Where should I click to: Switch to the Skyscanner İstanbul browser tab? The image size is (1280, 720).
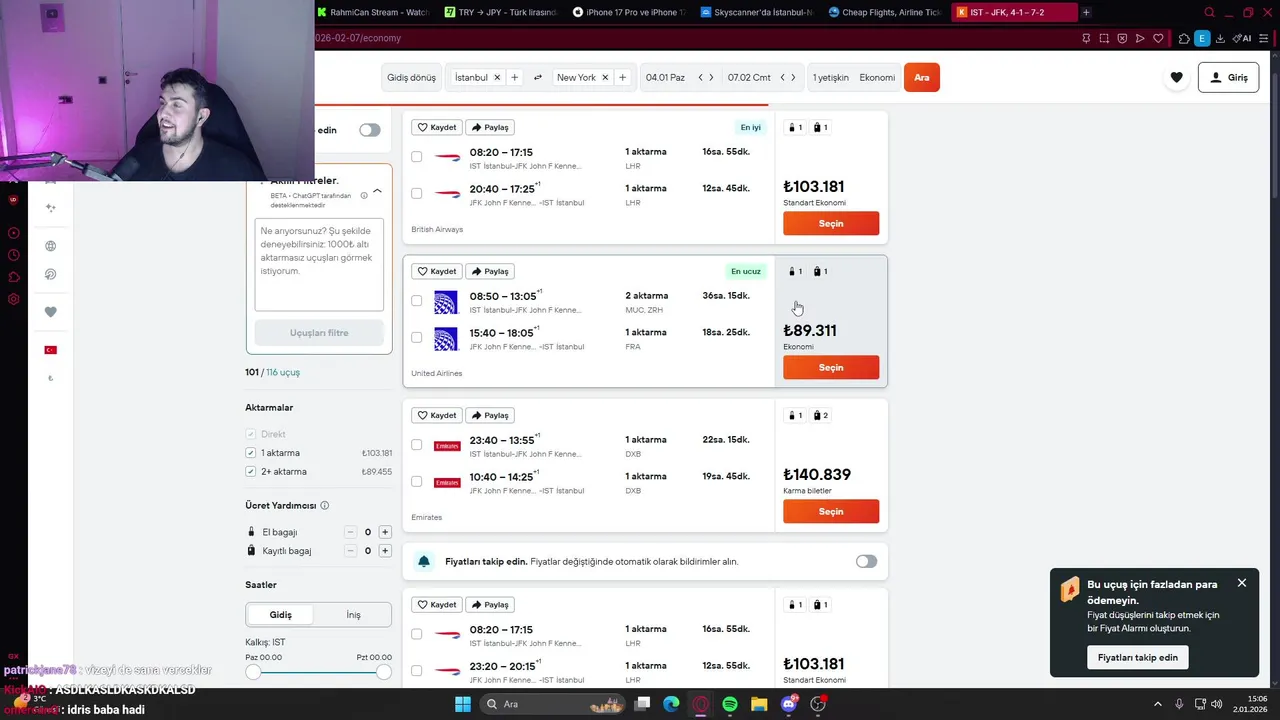757,12
